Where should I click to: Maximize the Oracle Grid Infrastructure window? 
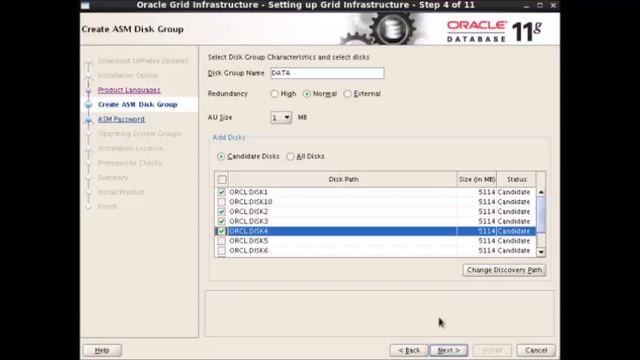(540, 5)
